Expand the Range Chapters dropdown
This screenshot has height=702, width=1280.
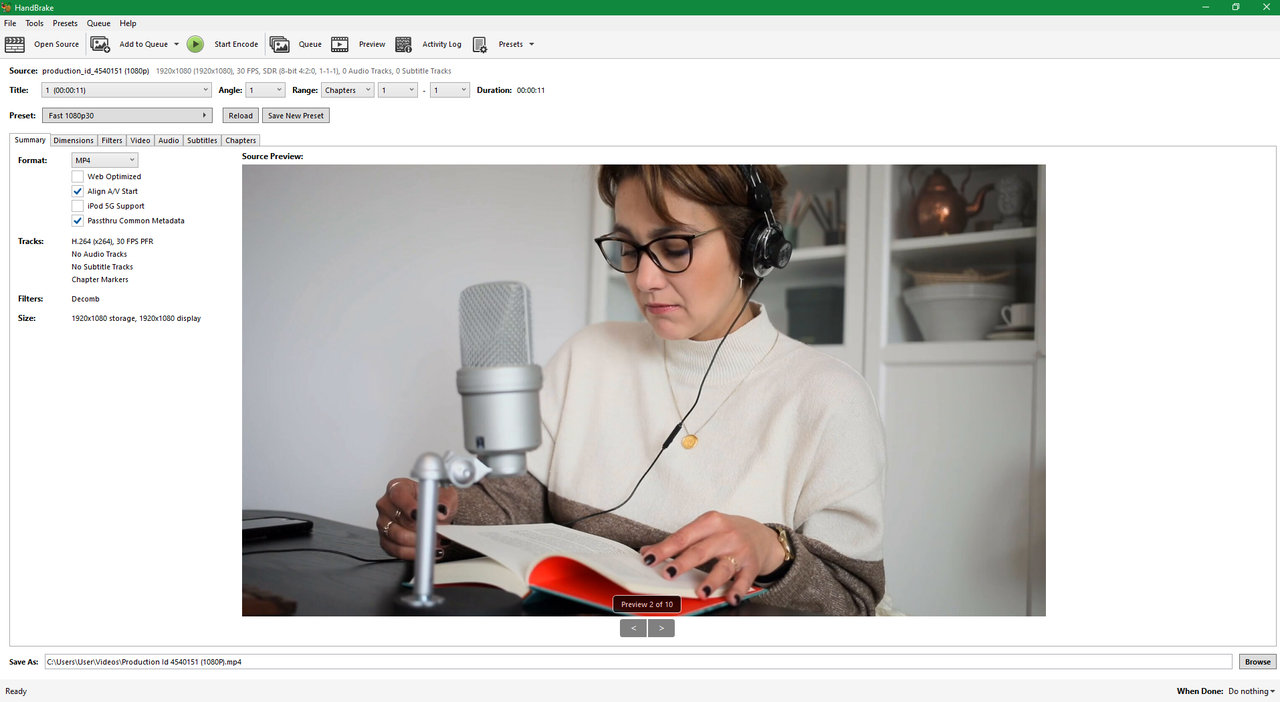tap(347, 90)
